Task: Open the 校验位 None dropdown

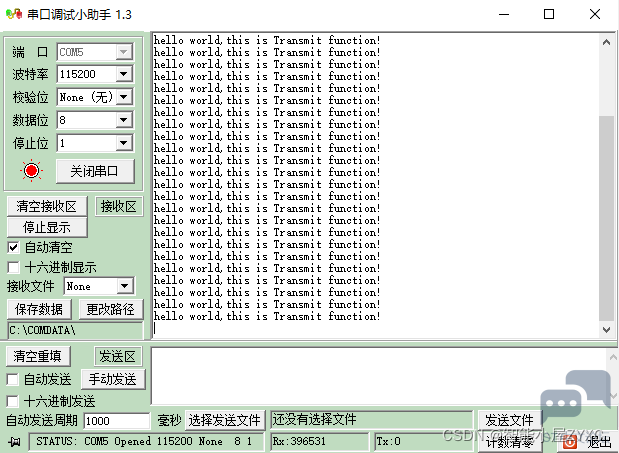Action: coord(124,97)
